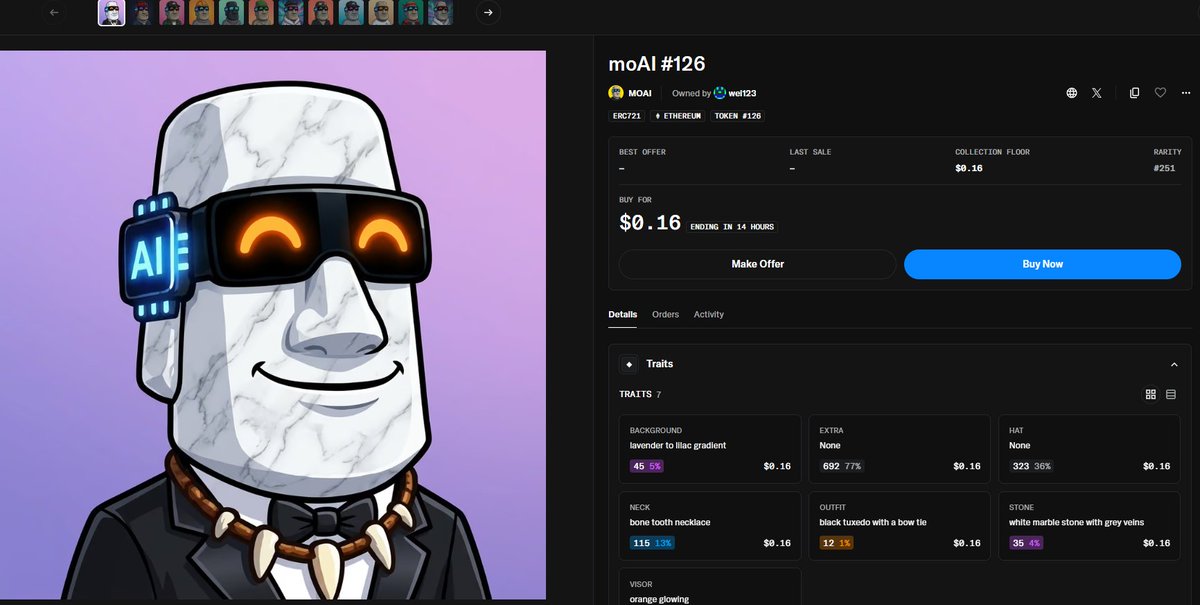Open owner wei123 profile link
Screen dimensions: 1200x605
(742, 93)
